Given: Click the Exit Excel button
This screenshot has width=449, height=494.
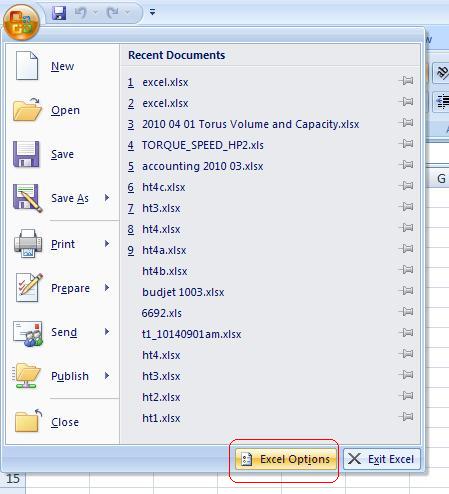Looking at the screenshot, I should (x=382, y=459).
